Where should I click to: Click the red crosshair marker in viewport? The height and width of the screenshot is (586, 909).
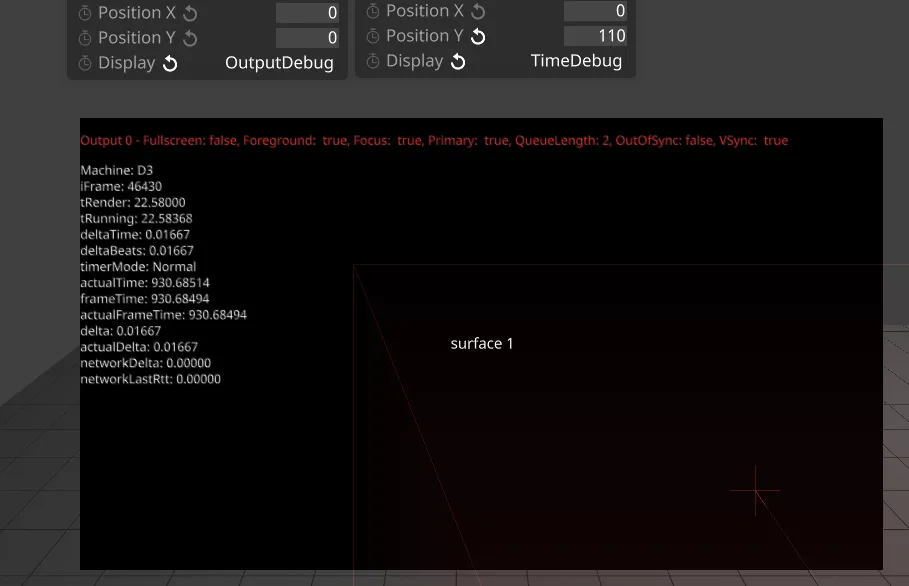tap(755, 490)
